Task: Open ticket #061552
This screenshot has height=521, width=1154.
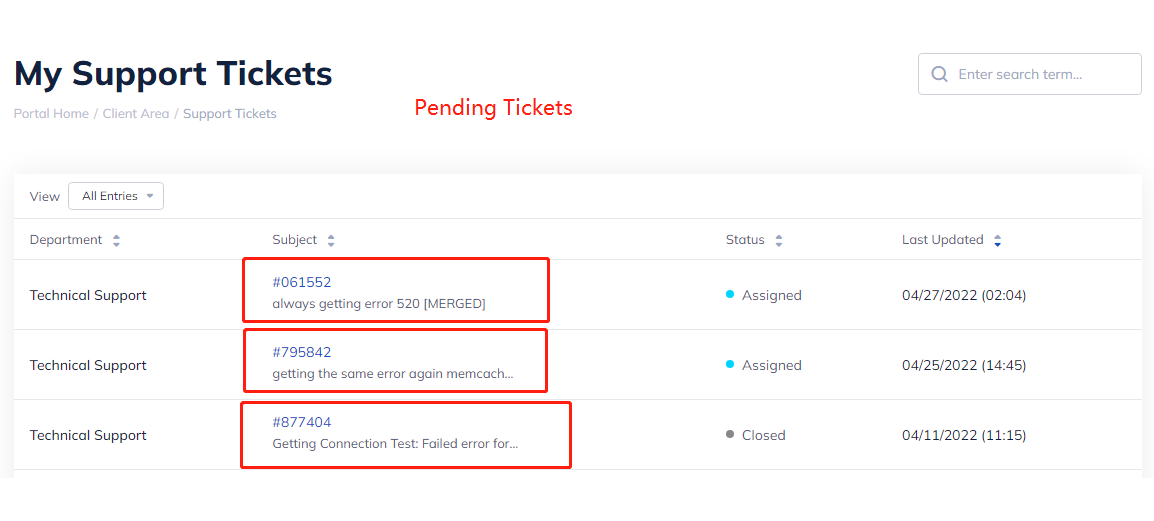Action: pyautogui.click(x=302, y=282)
